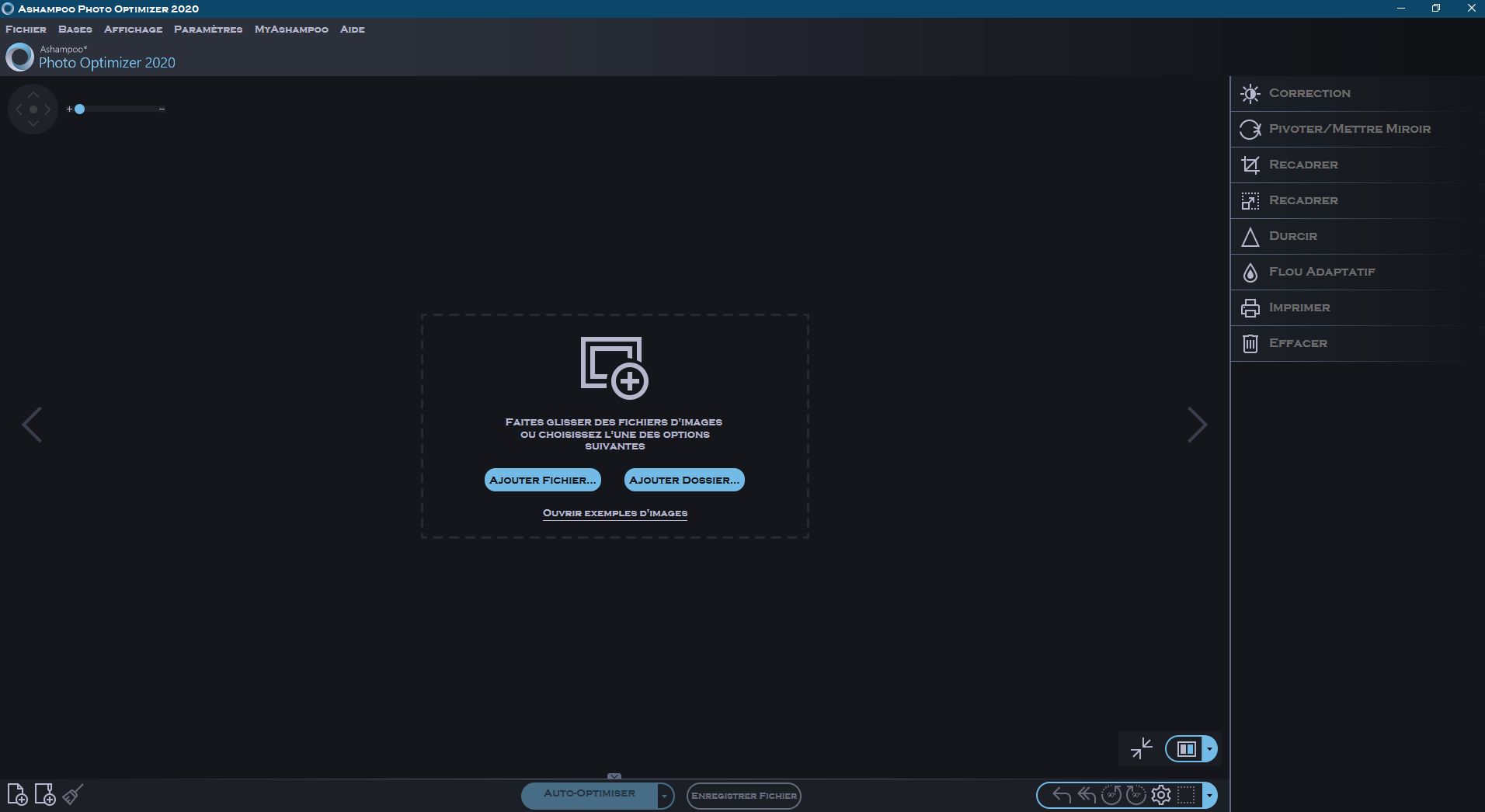Toggle the fit-to-window shrink arrows

1141,748
